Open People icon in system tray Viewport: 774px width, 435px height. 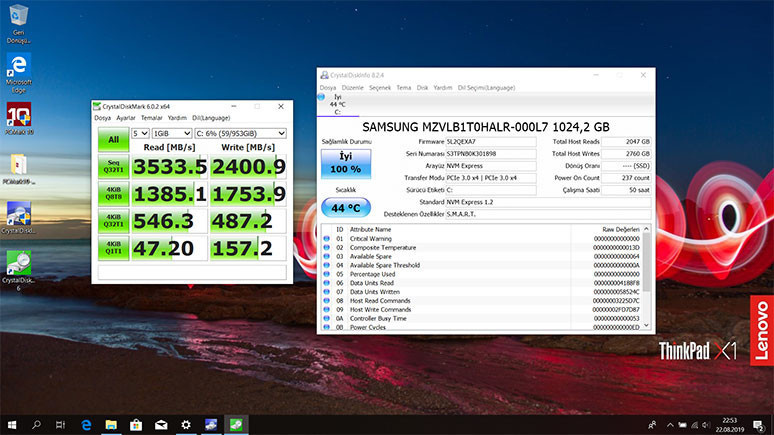tap(652, 425)
